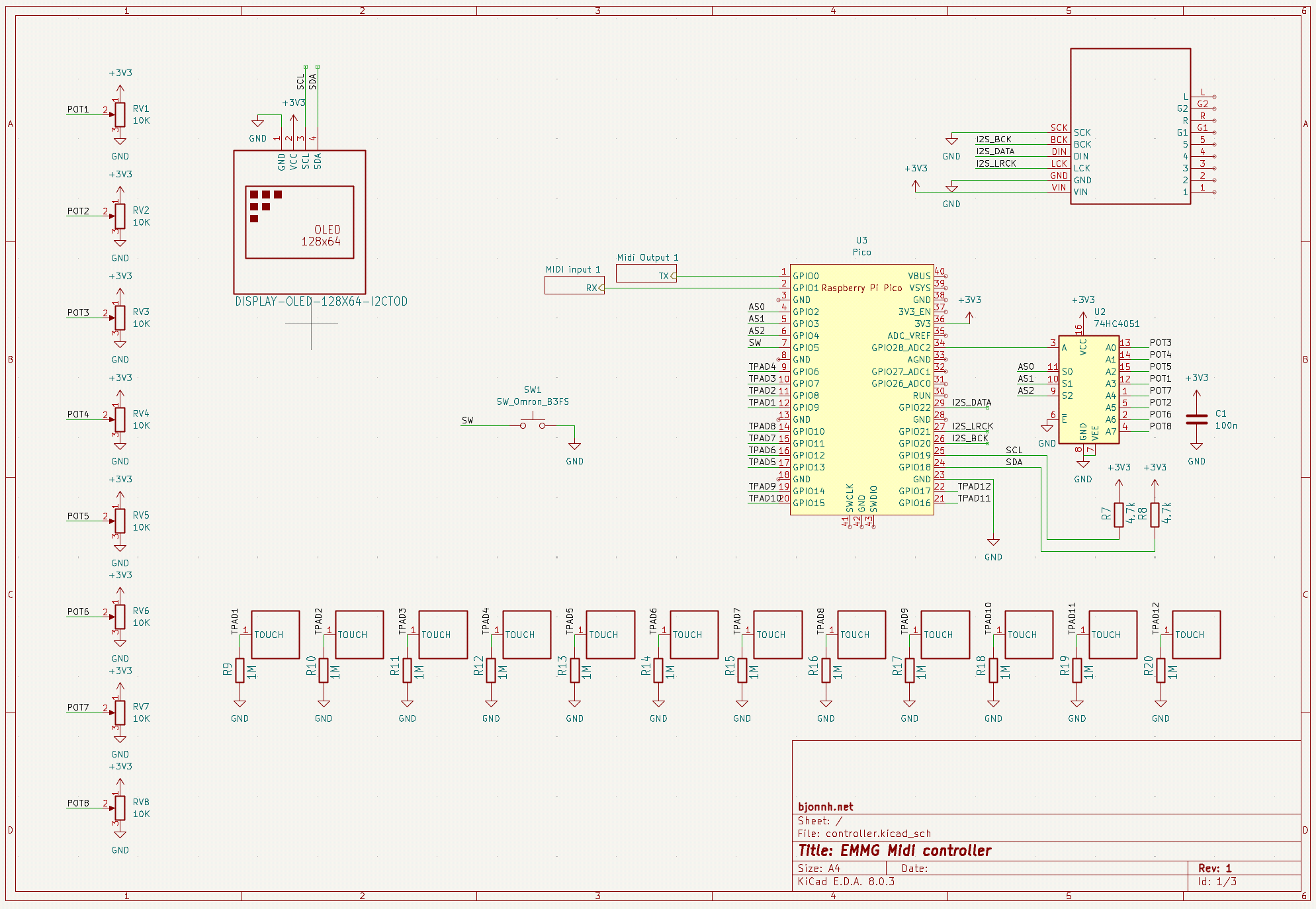Screen dimensions: 1316x909
Task: Click the TPAD12 net label beside GPIO17
Action: tap(974, 486)
